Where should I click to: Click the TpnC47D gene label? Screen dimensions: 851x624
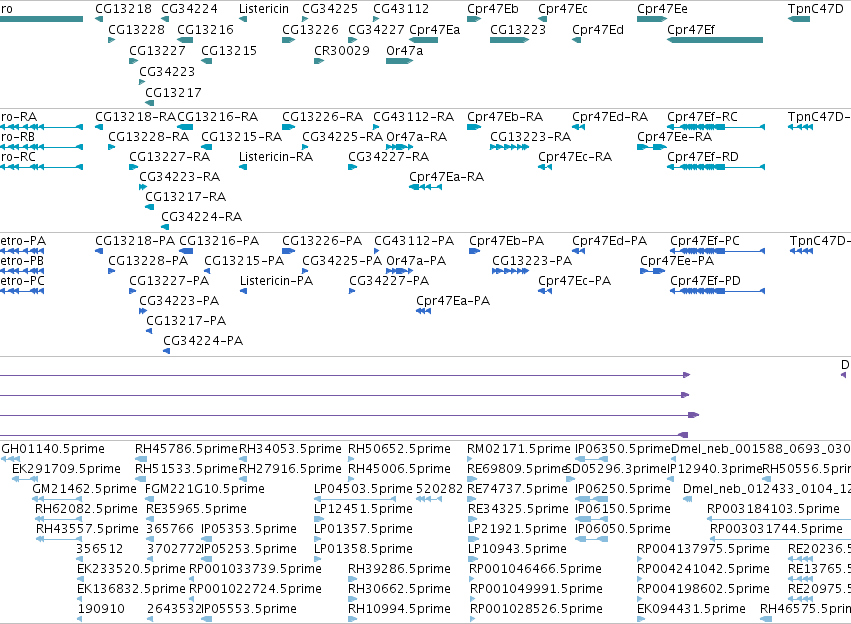point(816,9)
